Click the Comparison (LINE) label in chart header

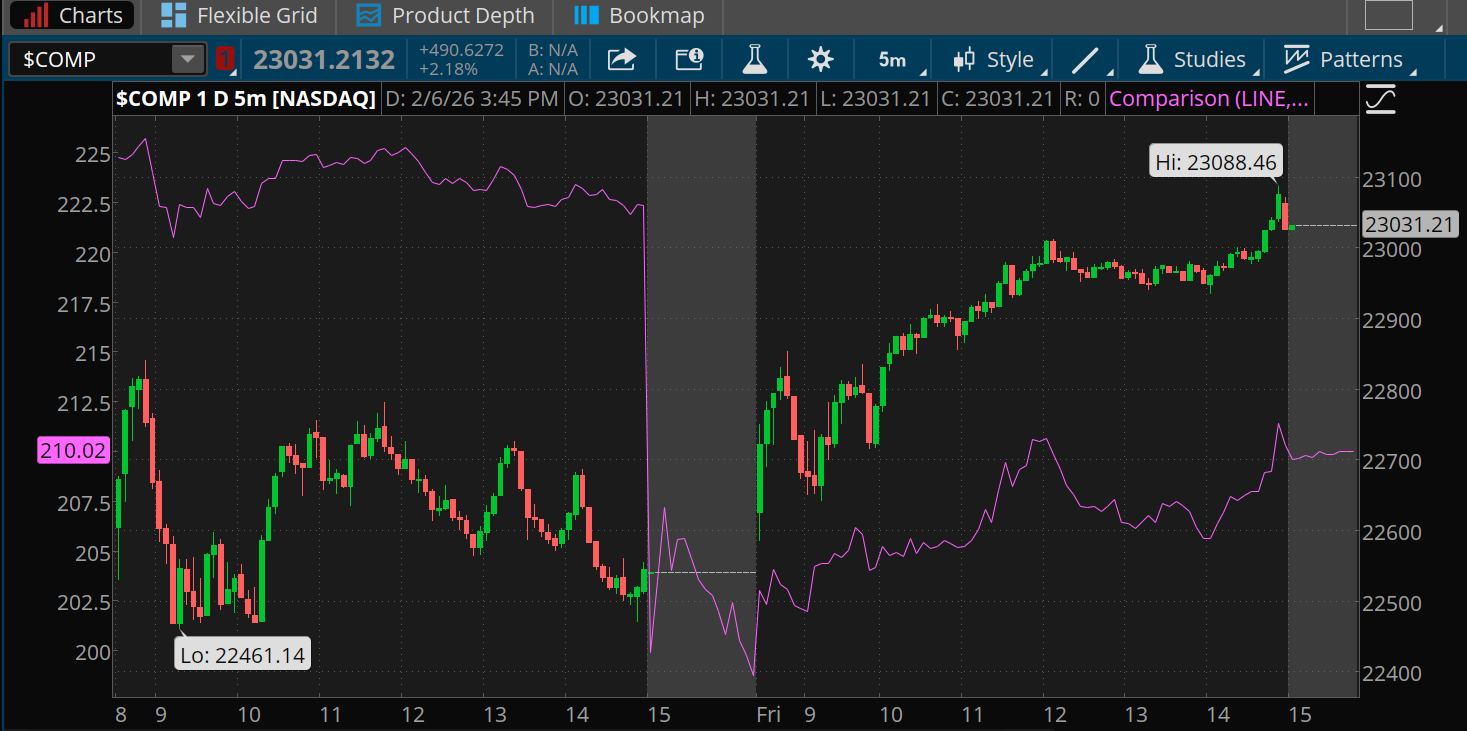[x=1208, y=98]
